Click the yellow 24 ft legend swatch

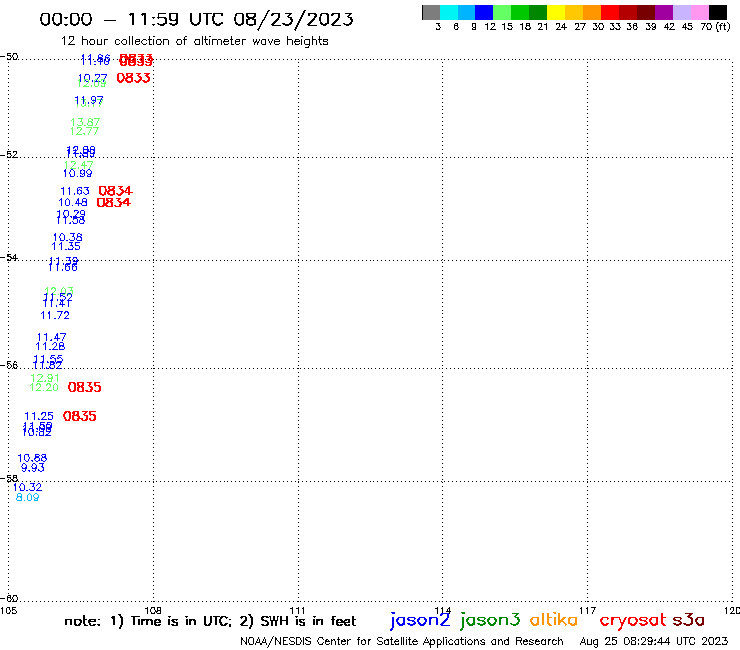pyautogui.click(x=556, y=12)
